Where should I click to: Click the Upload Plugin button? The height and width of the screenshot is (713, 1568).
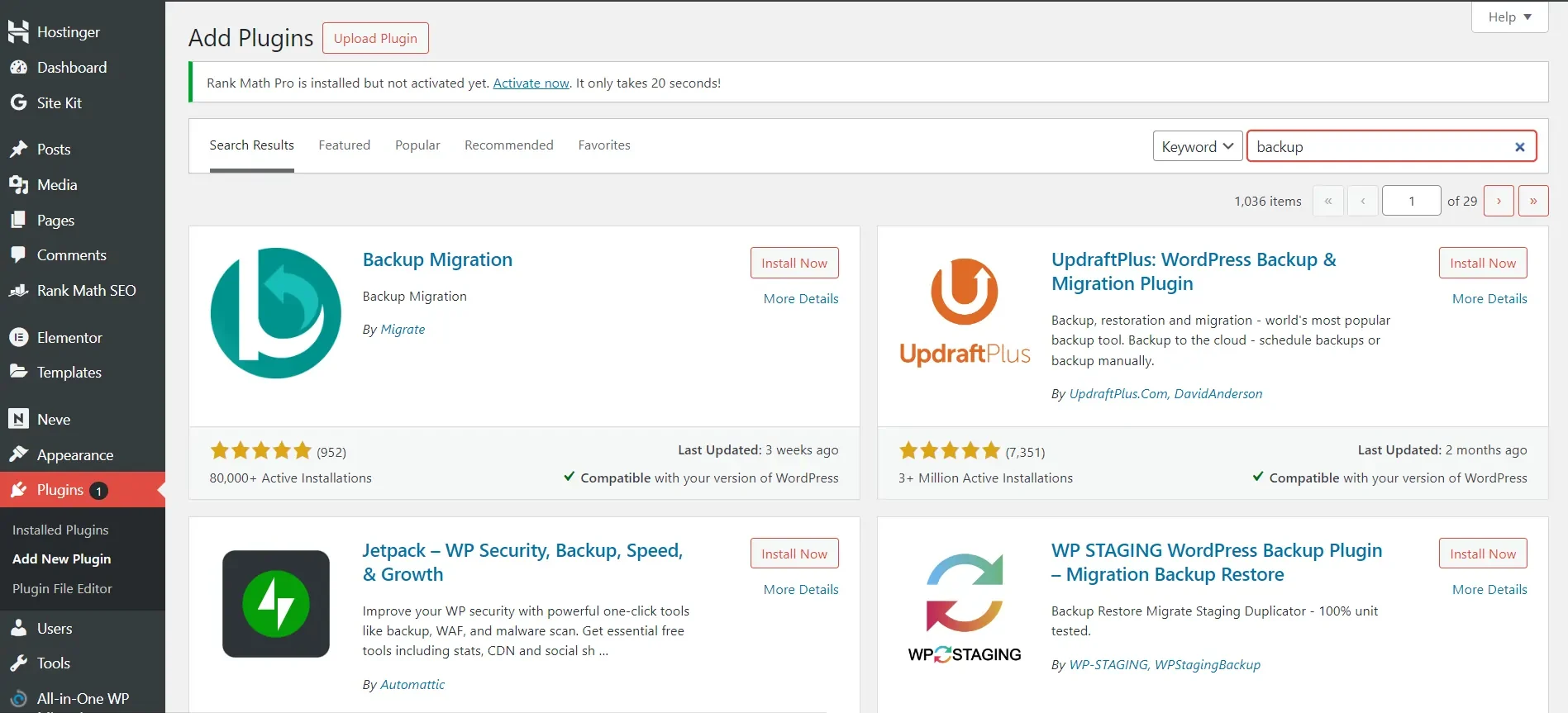tap(375, 38)
